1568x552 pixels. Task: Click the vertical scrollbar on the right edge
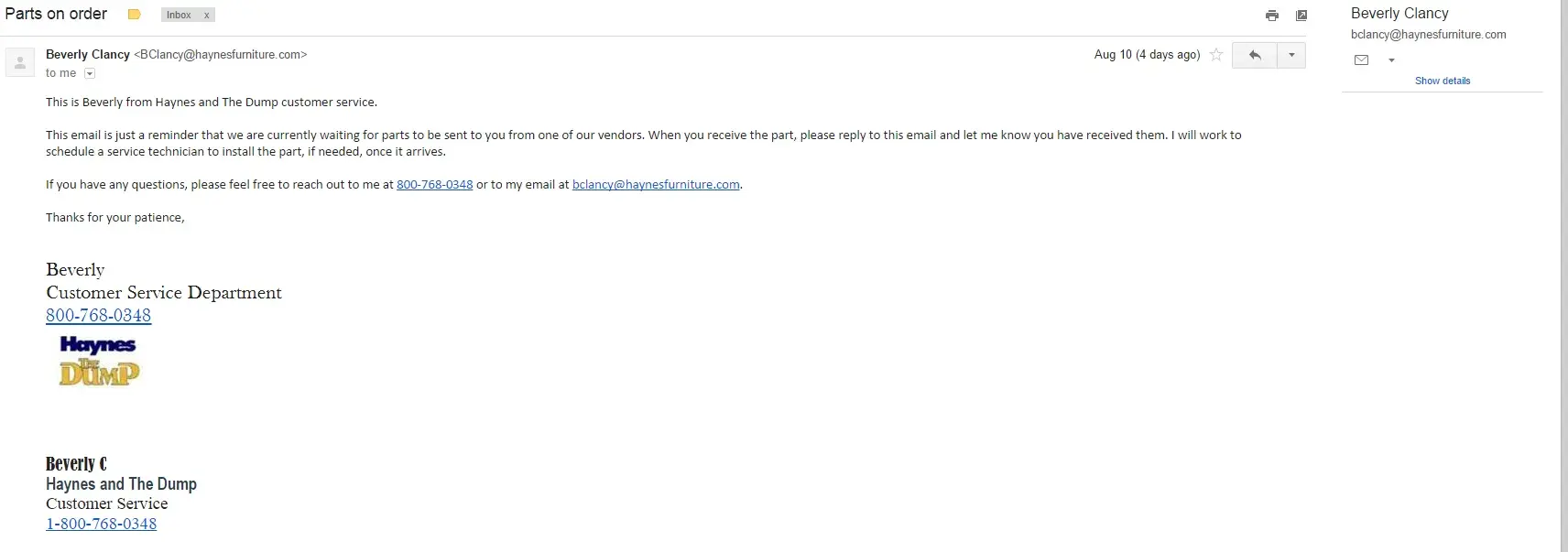coord(1564,275)
